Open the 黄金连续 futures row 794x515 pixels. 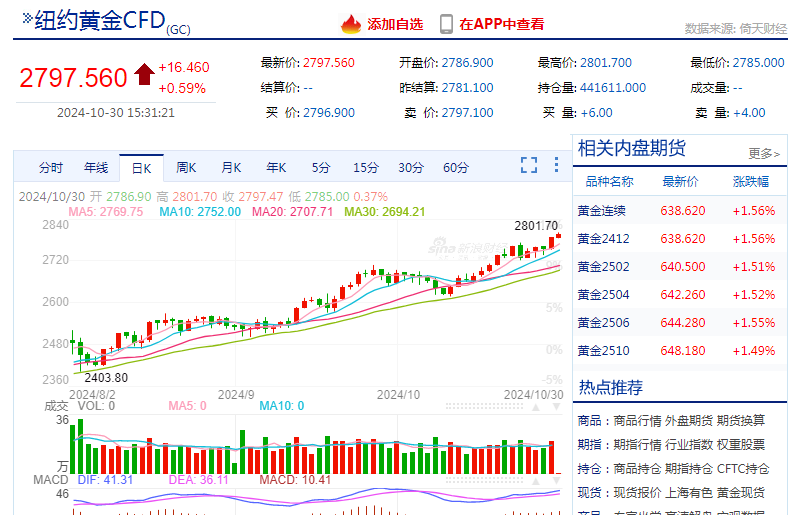coord(680,211)
